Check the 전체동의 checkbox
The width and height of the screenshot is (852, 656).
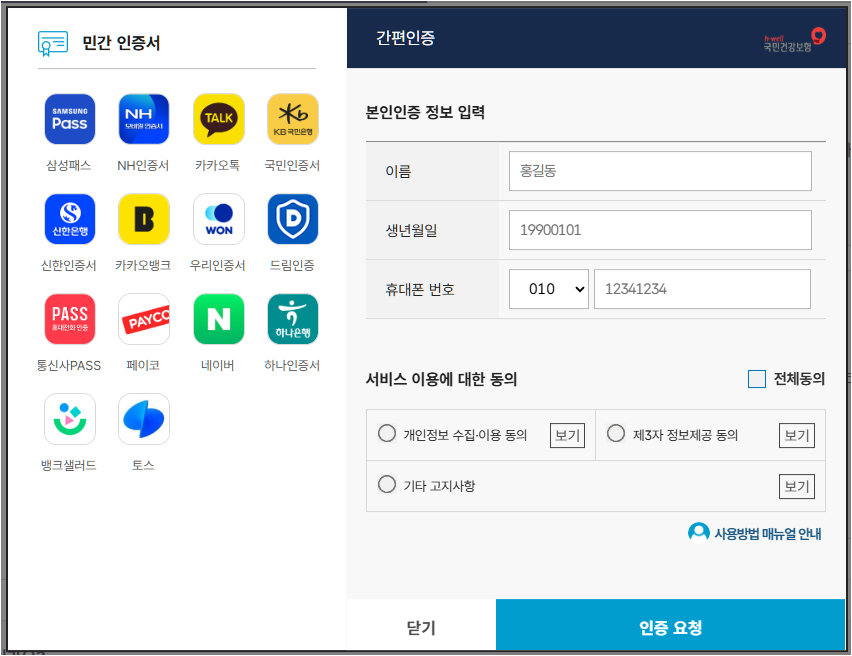(756, 379)
